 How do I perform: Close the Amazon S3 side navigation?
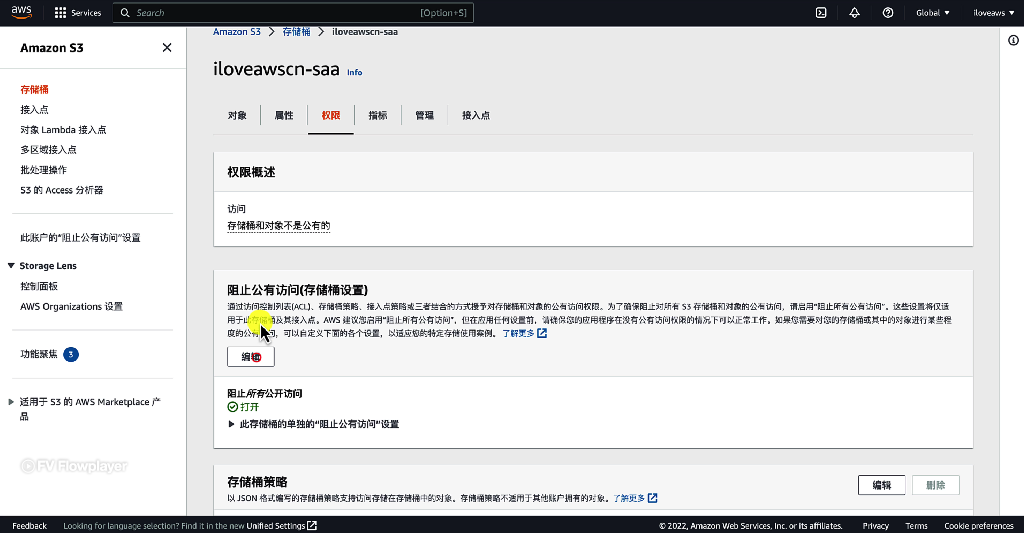click(167, 48)
